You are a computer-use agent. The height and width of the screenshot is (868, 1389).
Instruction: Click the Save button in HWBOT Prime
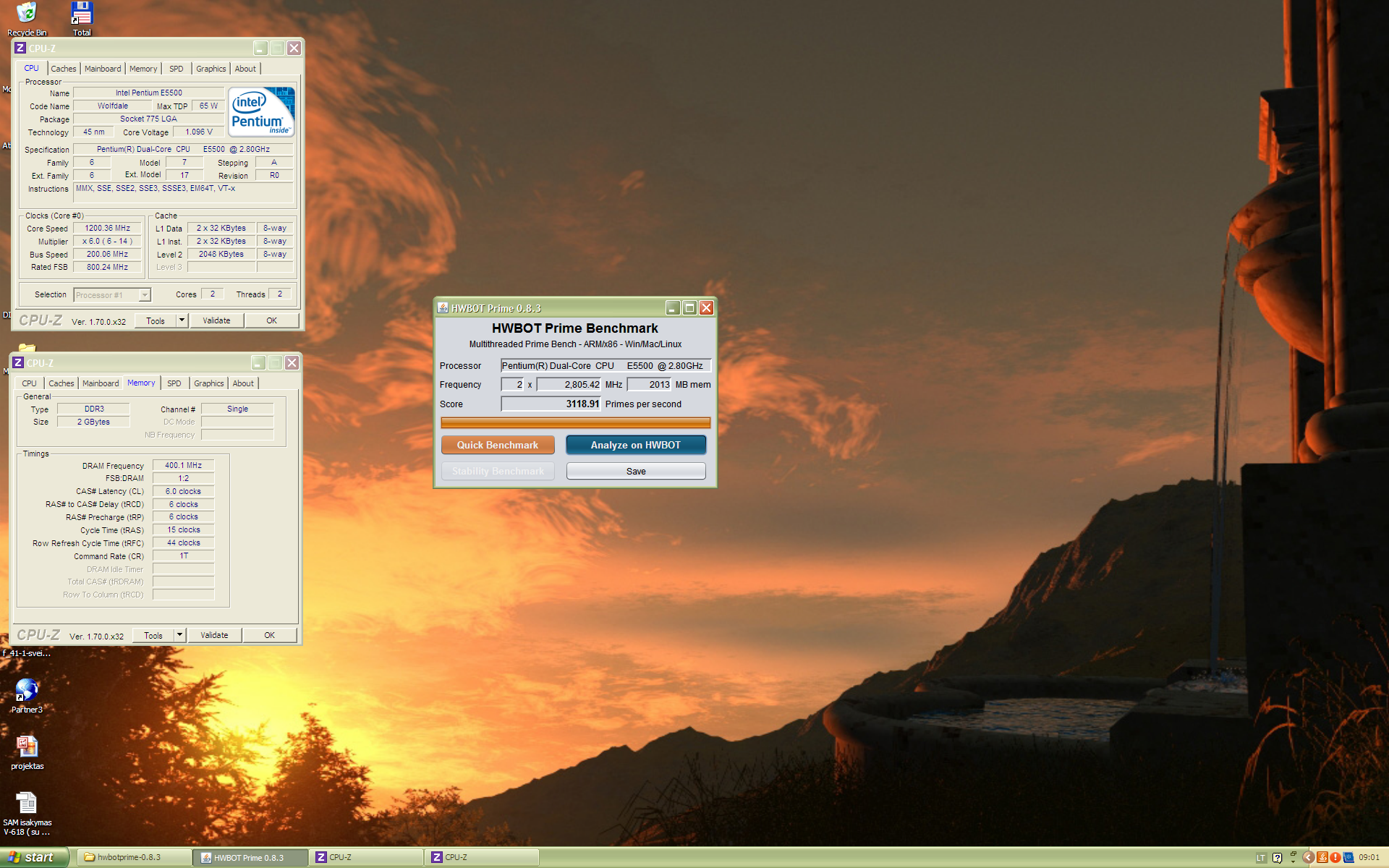pos(636,471)
